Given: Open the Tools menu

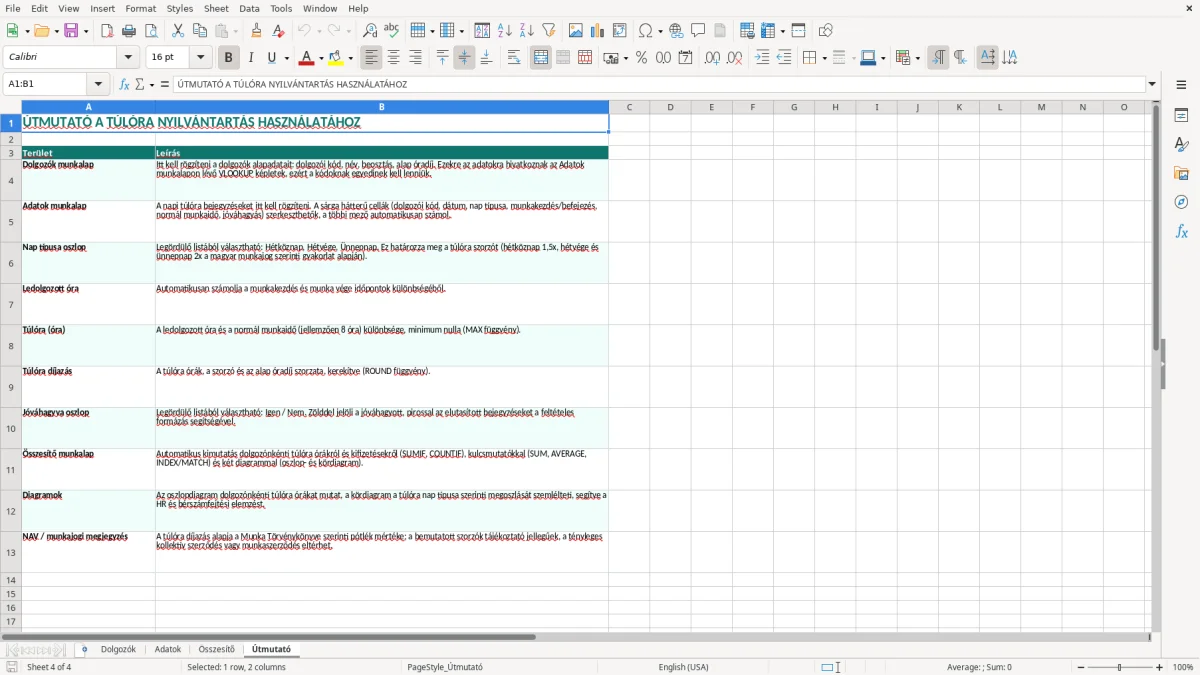Looking at the screenshot, I should click(281, 8).
